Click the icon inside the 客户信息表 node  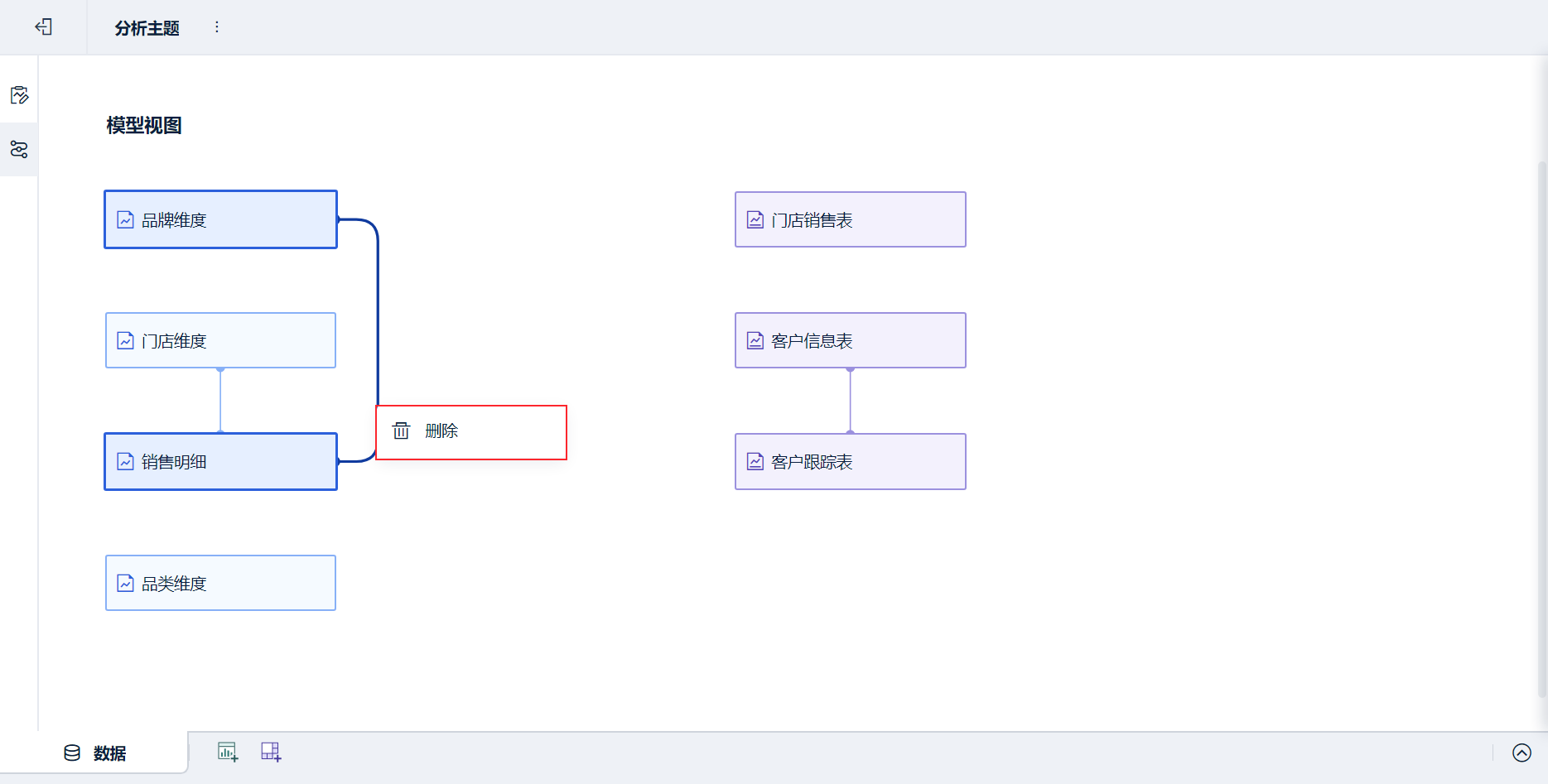pos(755,340)
